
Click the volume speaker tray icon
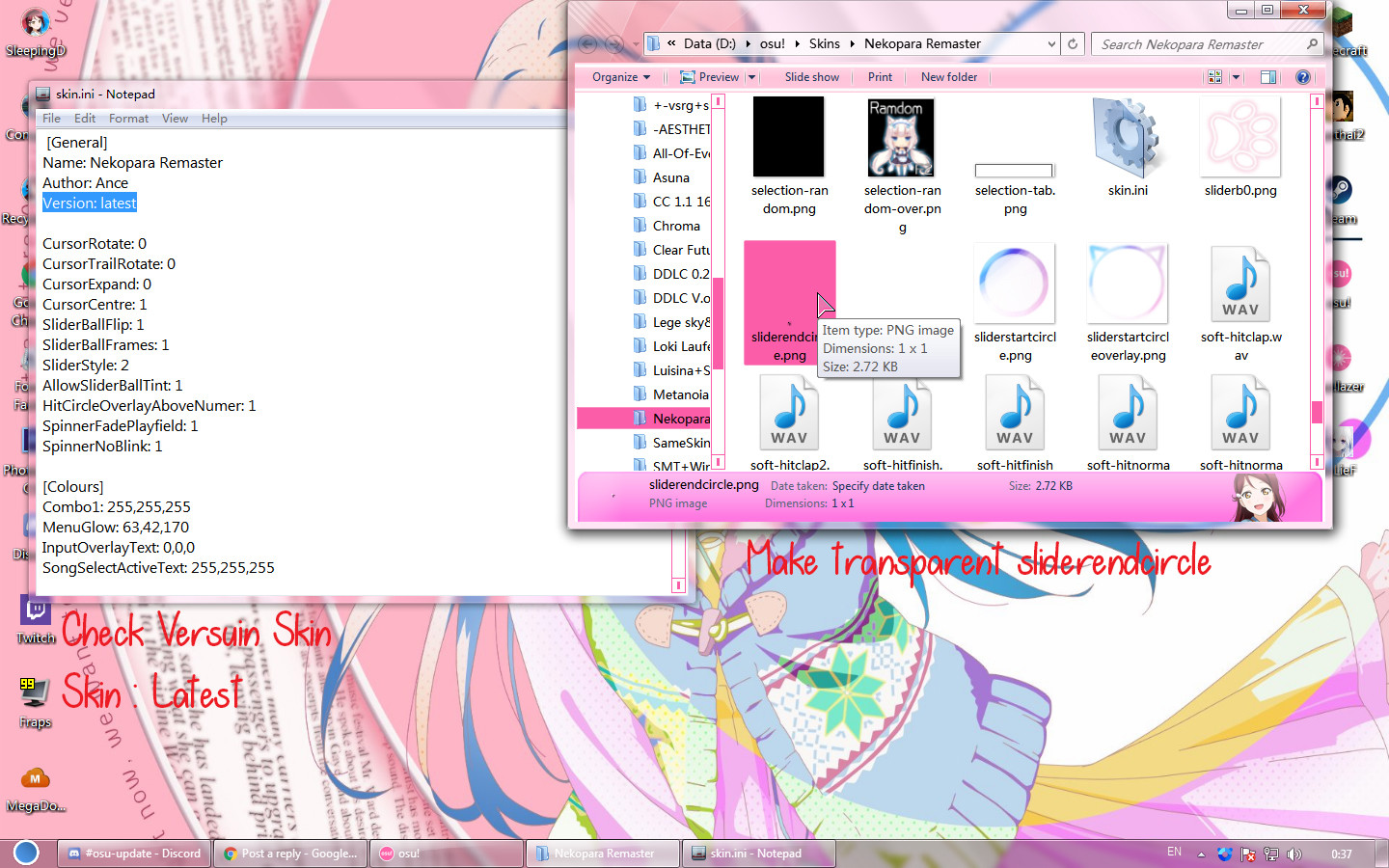(1294, 854)
